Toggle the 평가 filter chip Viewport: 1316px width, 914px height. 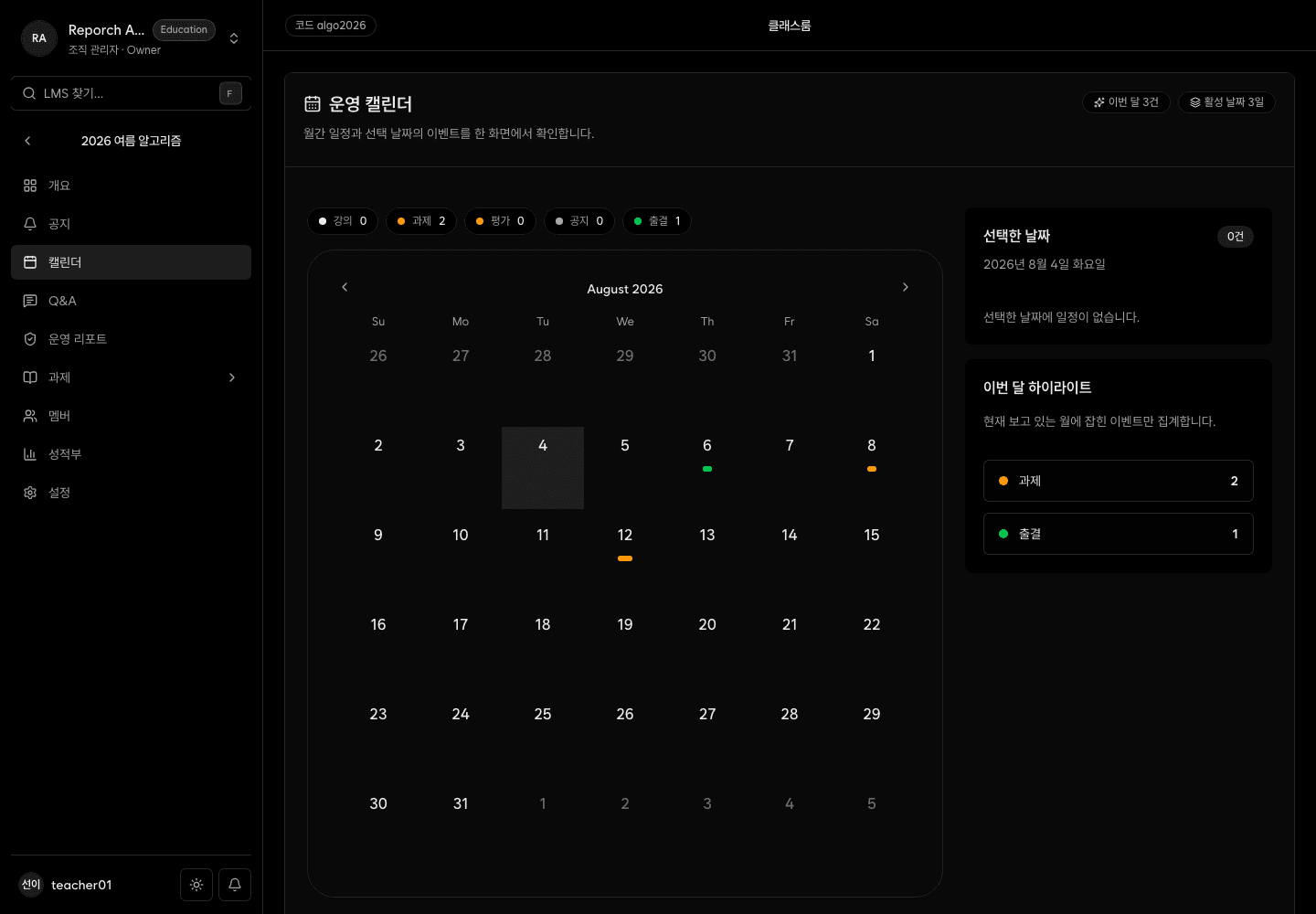[500, 221]
